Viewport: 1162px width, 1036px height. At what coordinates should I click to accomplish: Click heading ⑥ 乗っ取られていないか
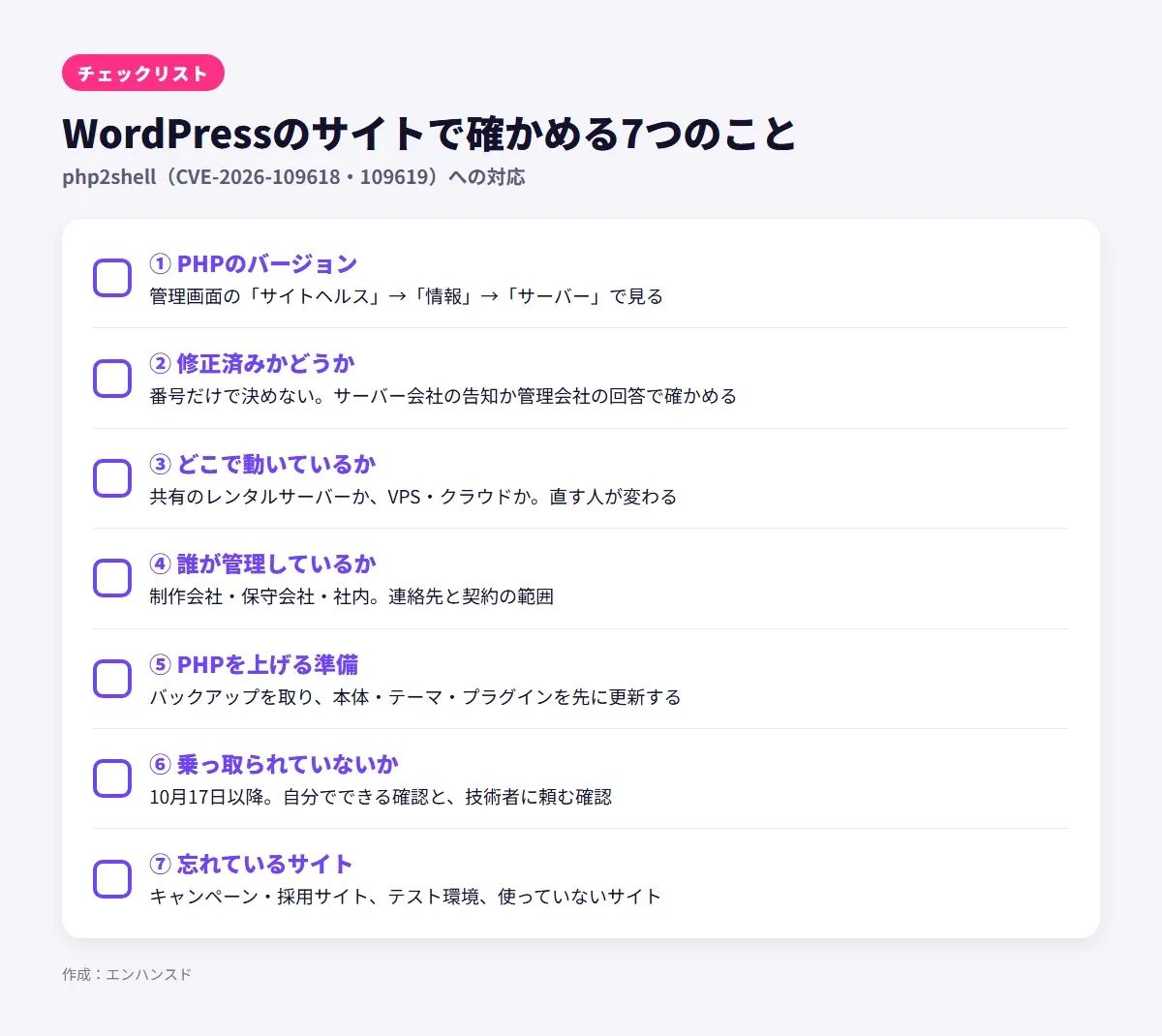click(274, 765)
